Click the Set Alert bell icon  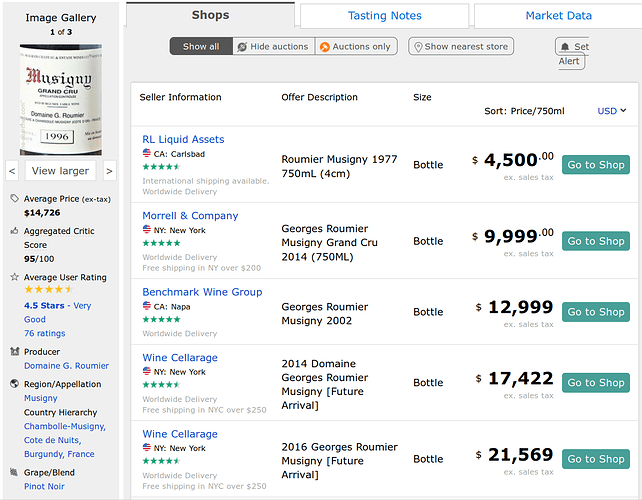click(x=566, y=47)
